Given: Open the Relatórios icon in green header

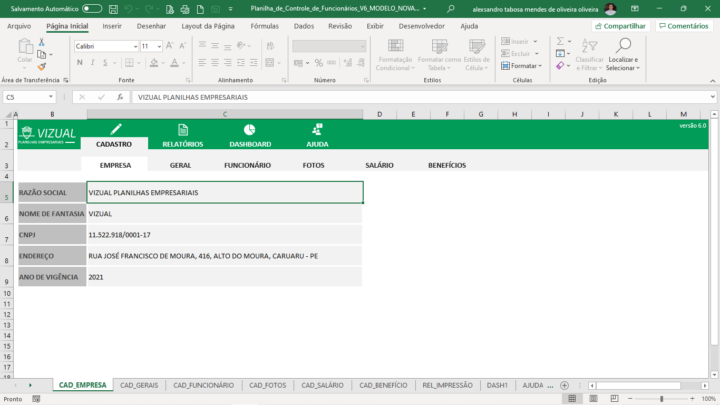Looking at the screenshot, I should click(x=182, y=130).
